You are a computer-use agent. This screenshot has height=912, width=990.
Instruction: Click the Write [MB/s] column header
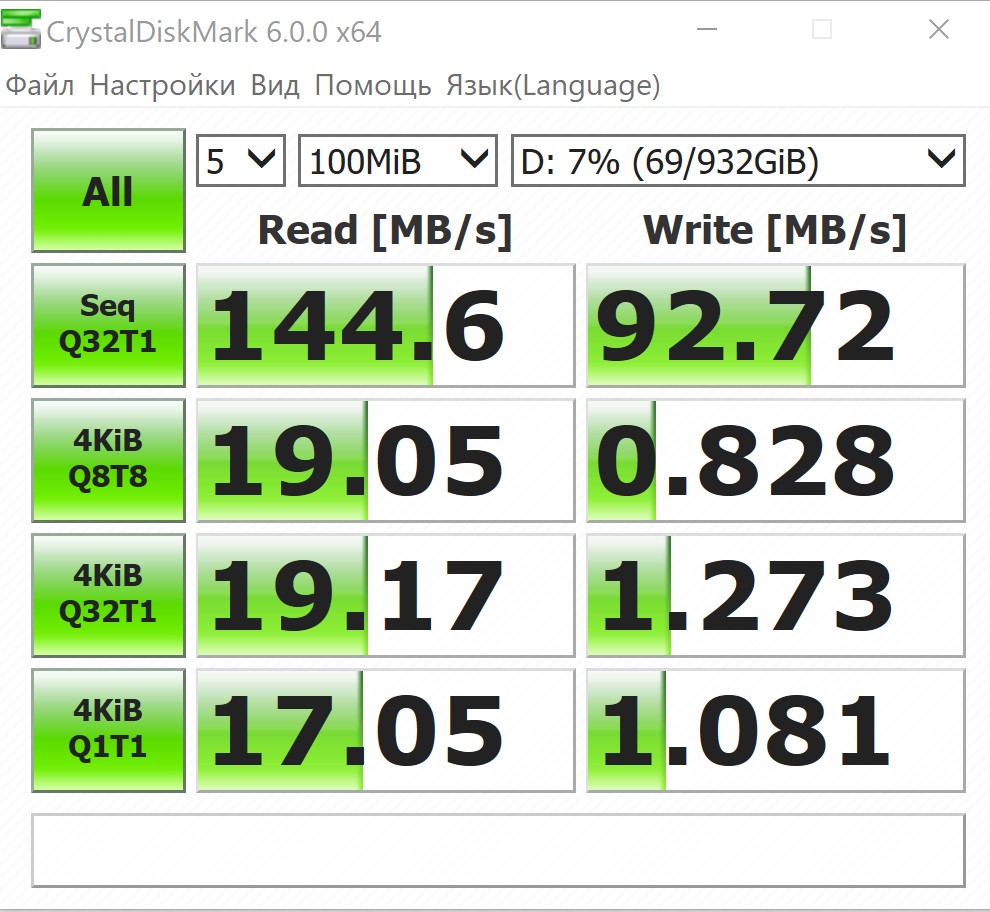click(775, 231)
